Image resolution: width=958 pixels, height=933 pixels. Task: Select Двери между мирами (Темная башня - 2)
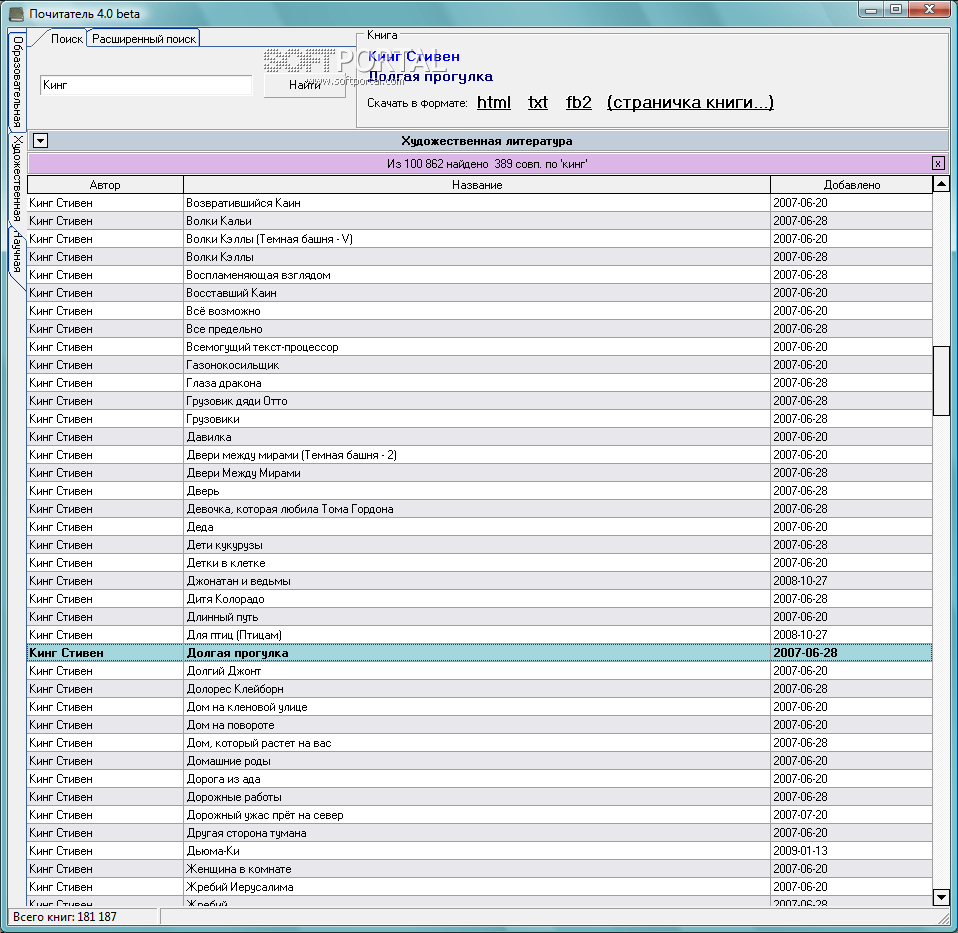click(480, 455)
